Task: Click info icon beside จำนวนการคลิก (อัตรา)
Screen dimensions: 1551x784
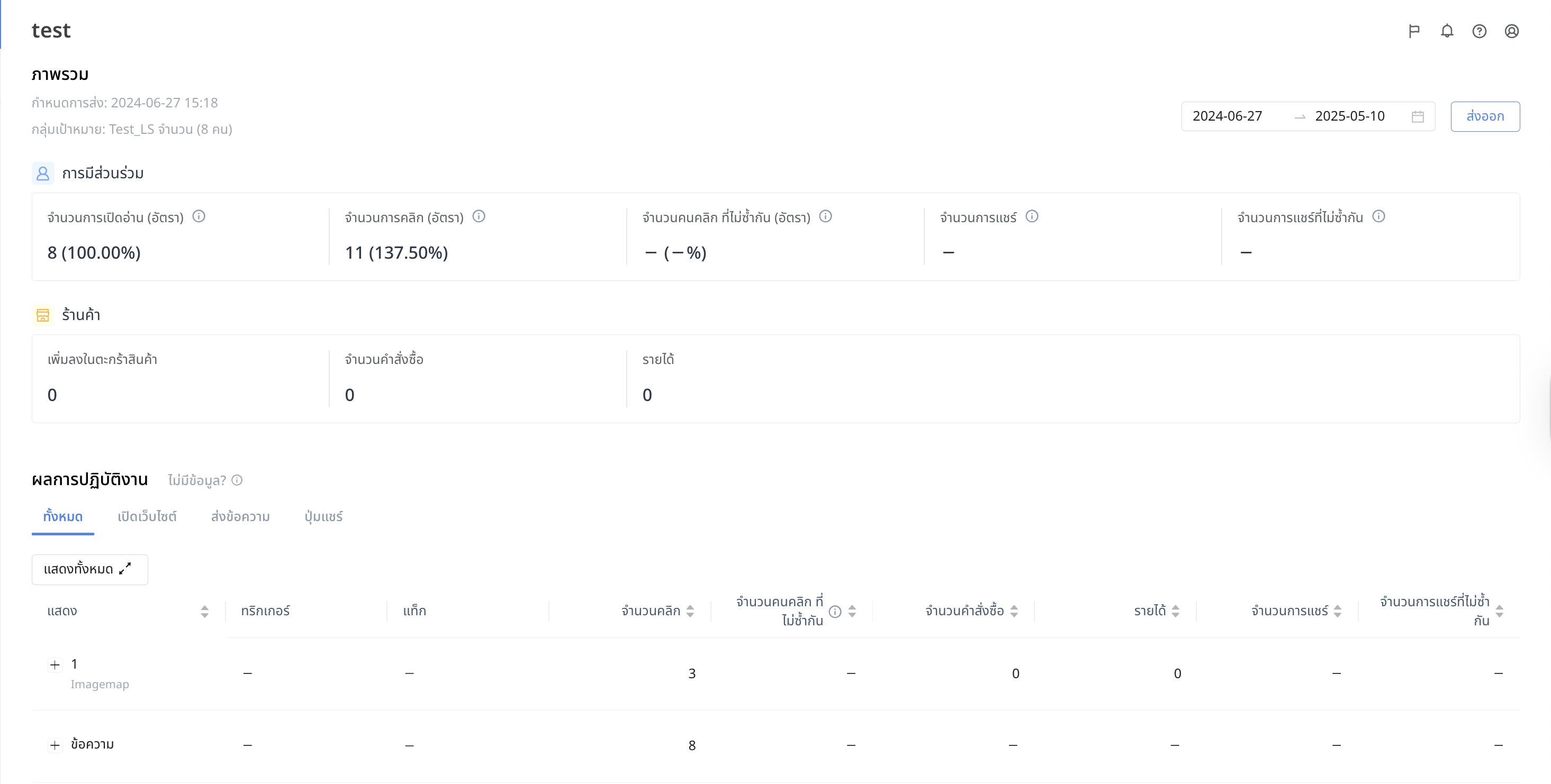Action: (479, 216)
